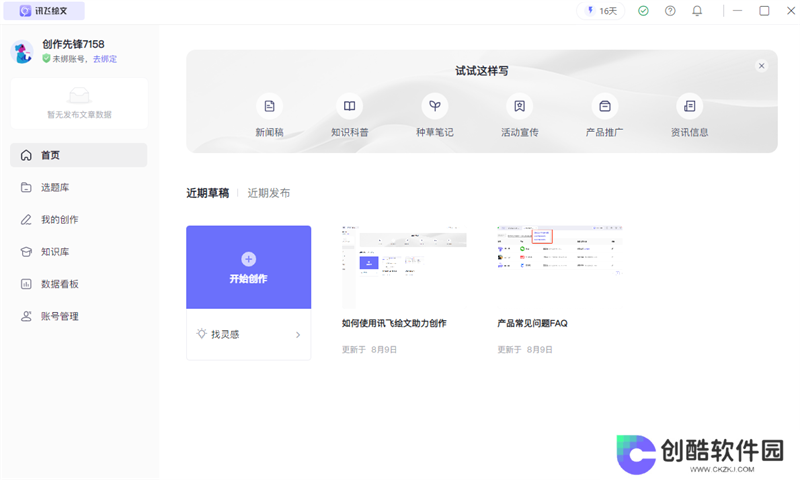This screenshot has width=800, height=480.
Task: Minimize the application window
Action: coord(737,11)
